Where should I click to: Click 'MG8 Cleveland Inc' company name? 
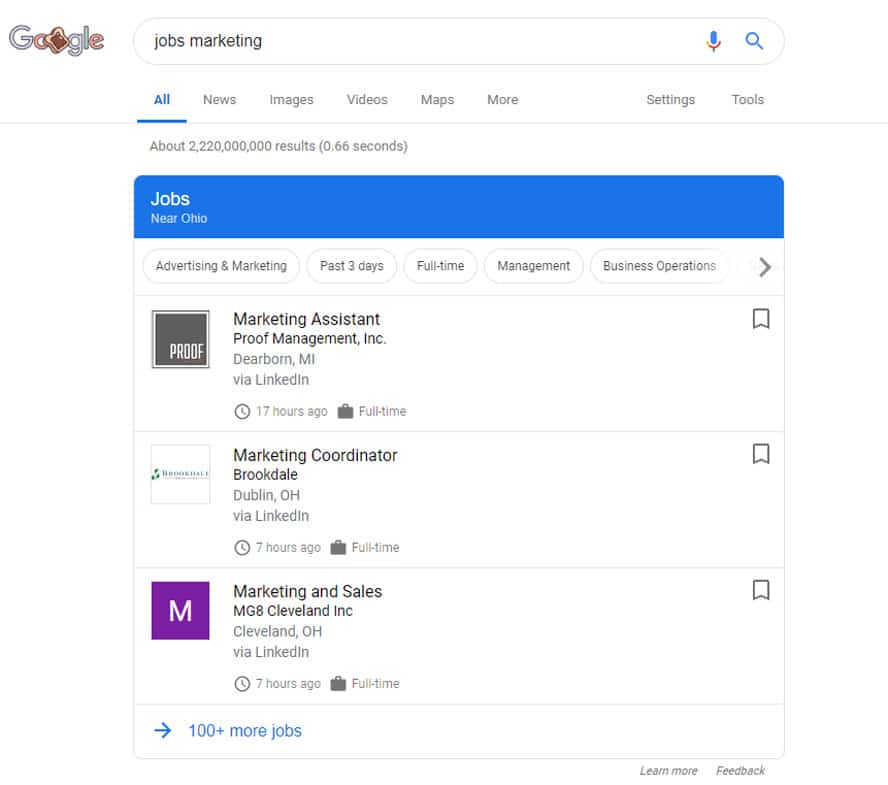pos(293,611)
